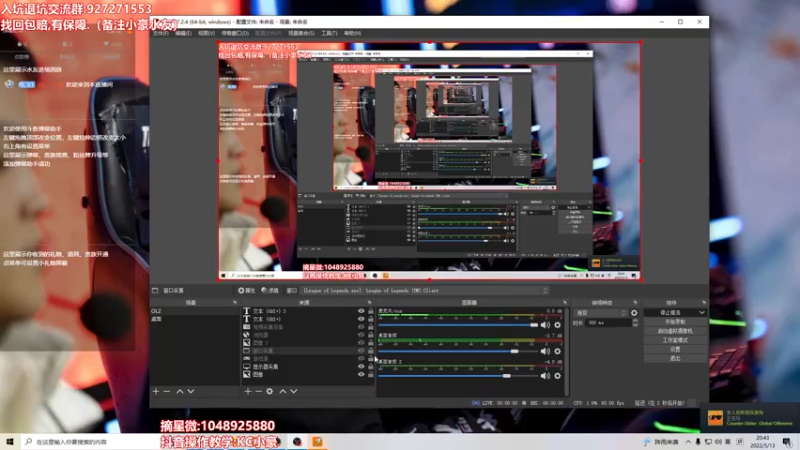The height and width of the screenshot is (450, 800).
Task: Open the 工具(T) menu
Action: (329, 33)
